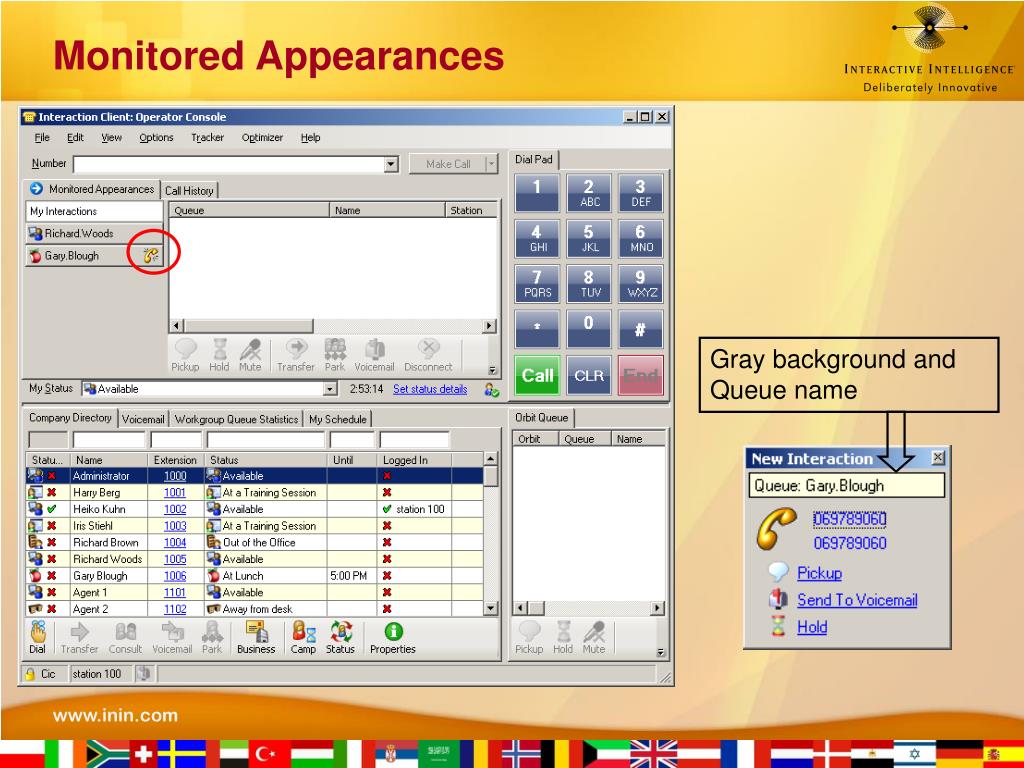Click dial pad key 5 JKL
The height and width of the screenshot is (768, 1024).
[x=589, y=238]
